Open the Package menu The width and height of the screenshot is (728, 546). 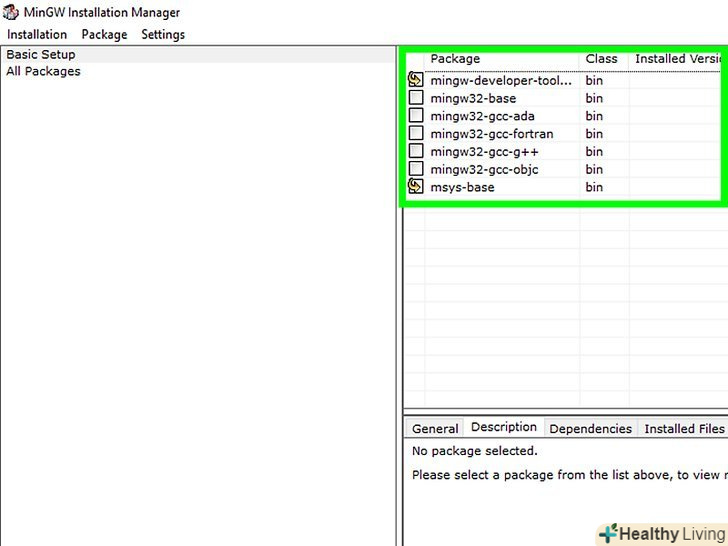point(104,34)
